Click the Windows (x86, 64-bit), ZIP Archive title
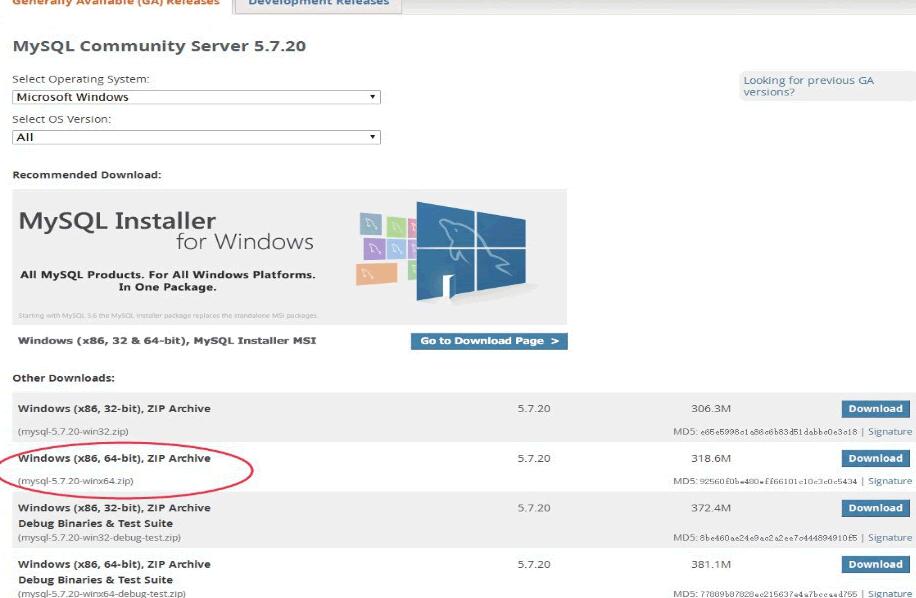Viewport: 916px width, 598px height. point(114,459)
